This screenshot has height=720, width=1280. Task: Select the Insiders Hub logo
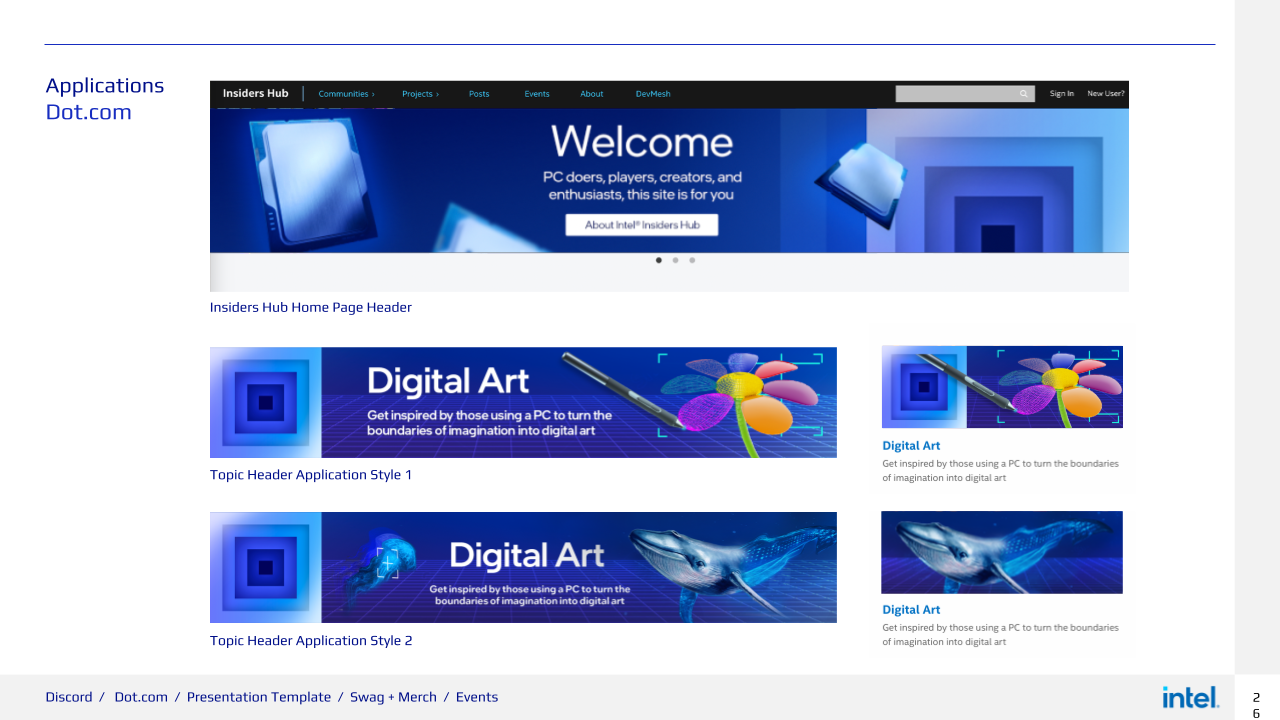pos(255,93)
